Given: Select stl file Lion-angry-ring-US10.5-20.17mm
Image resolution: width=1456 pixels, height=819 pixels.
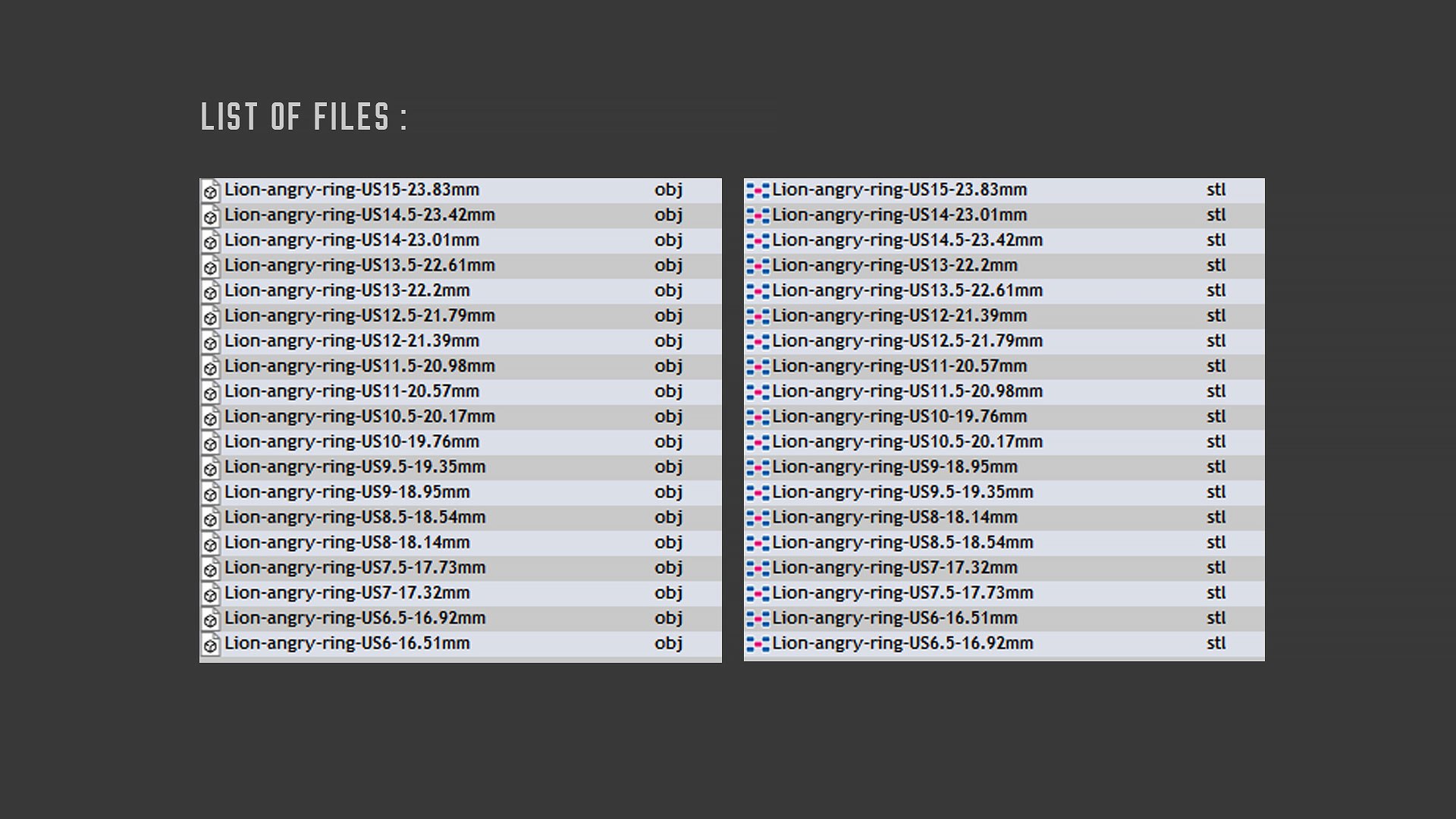Looking at the screenshot, I should click(1004, 442).
